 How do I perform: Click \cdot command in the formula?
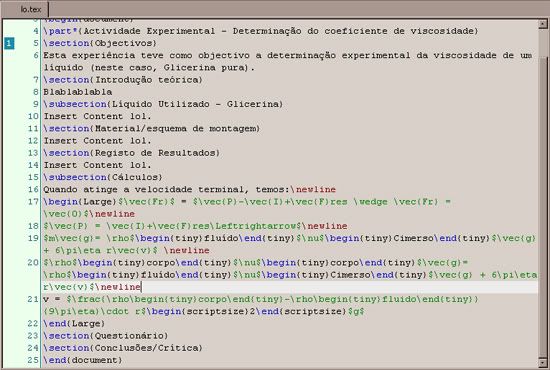(x=115, y=311)
